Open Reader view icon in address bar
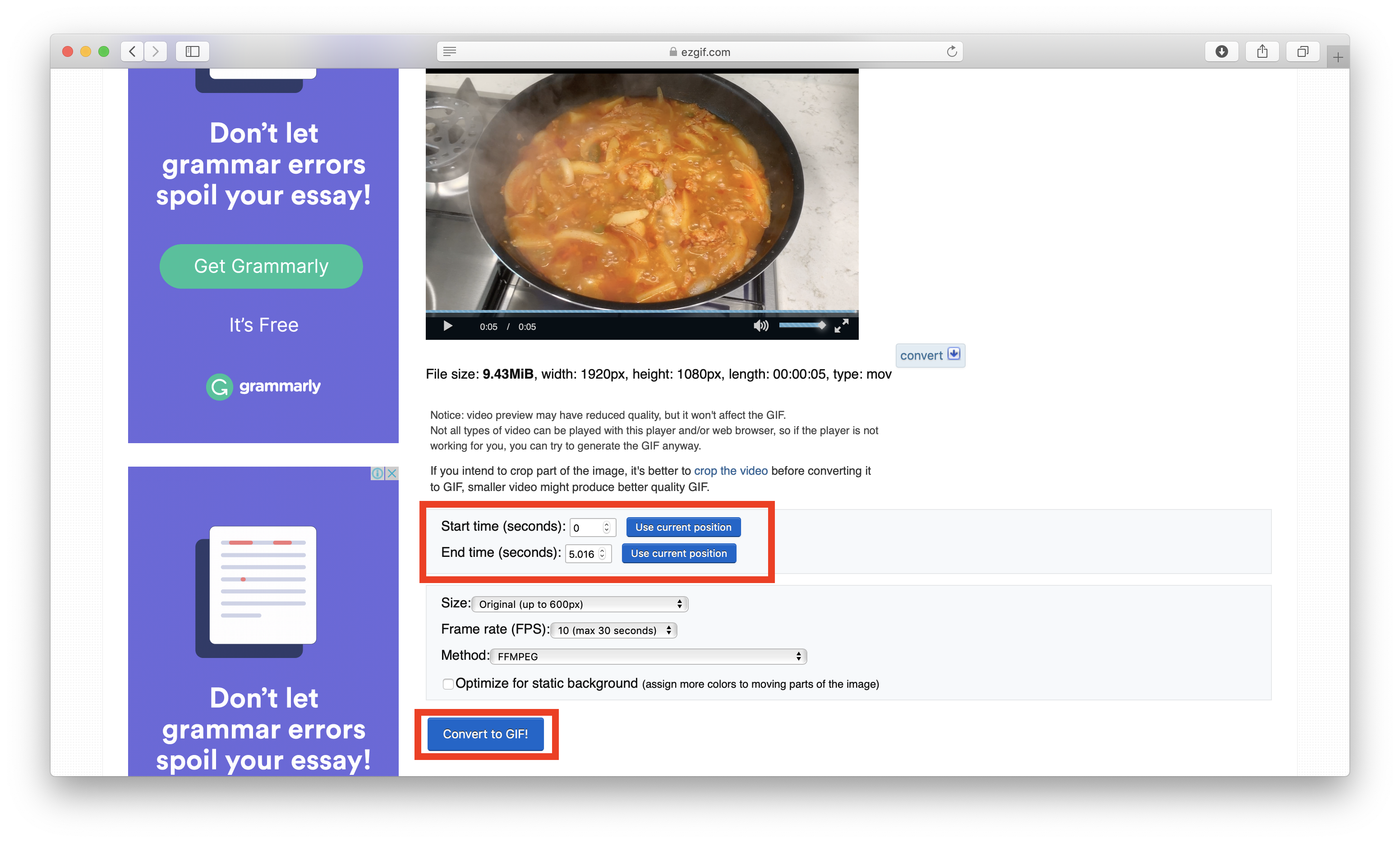Screen dimensions: 1400x843 [450, 52]
